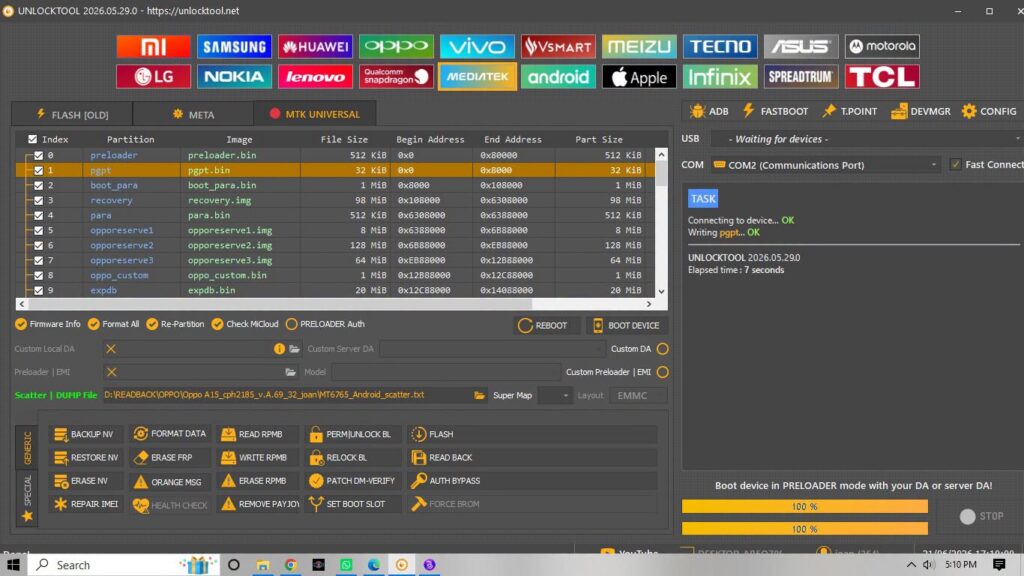Open the Super Map dropdown

554,395
